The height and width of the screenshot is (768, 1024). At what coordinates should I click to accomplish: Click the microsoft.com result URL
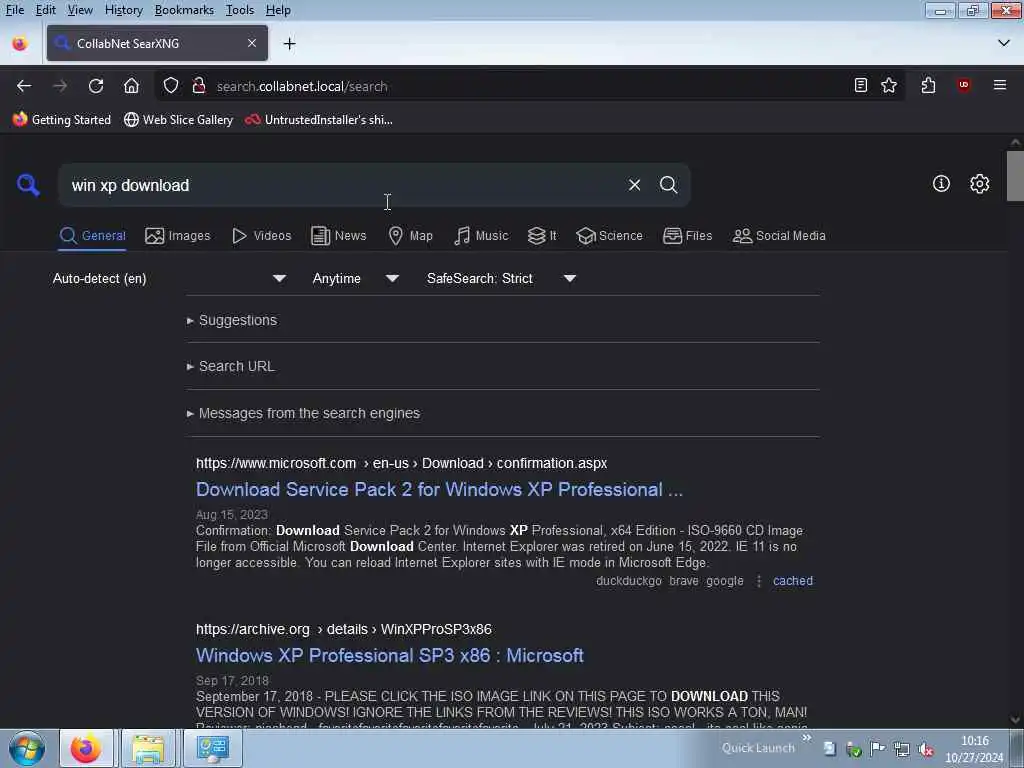click(x=402, y=463)
